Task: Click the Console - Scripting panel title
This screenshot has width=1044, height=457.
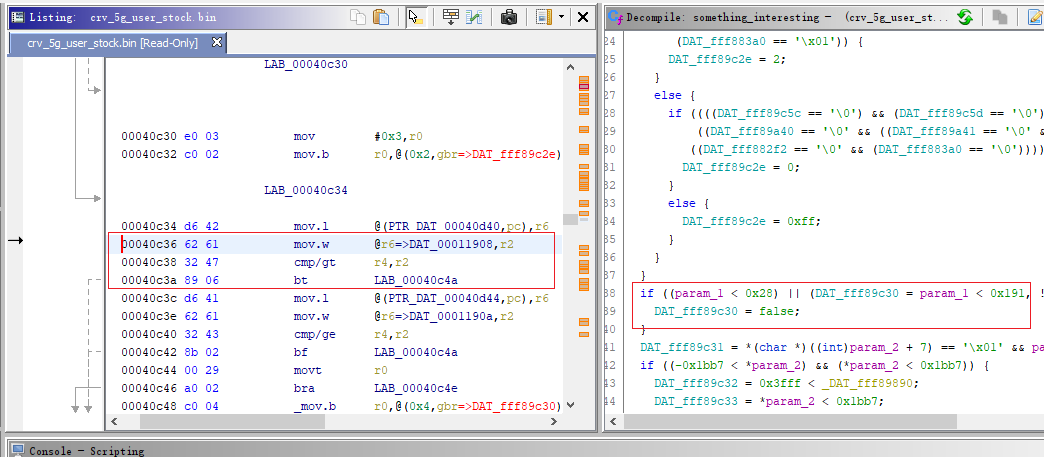Action: (x=87, y=451)
